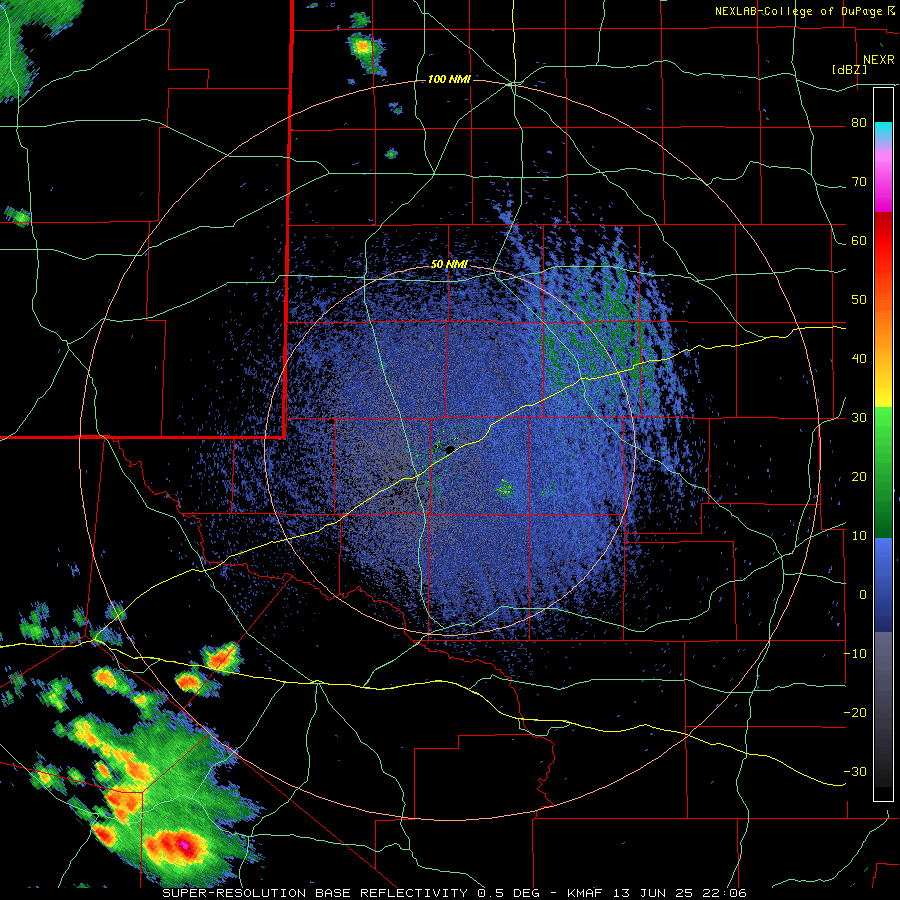Click the -30 value on dBZ scale
Viewport: 900px width, 900px height.
(855, 771)
